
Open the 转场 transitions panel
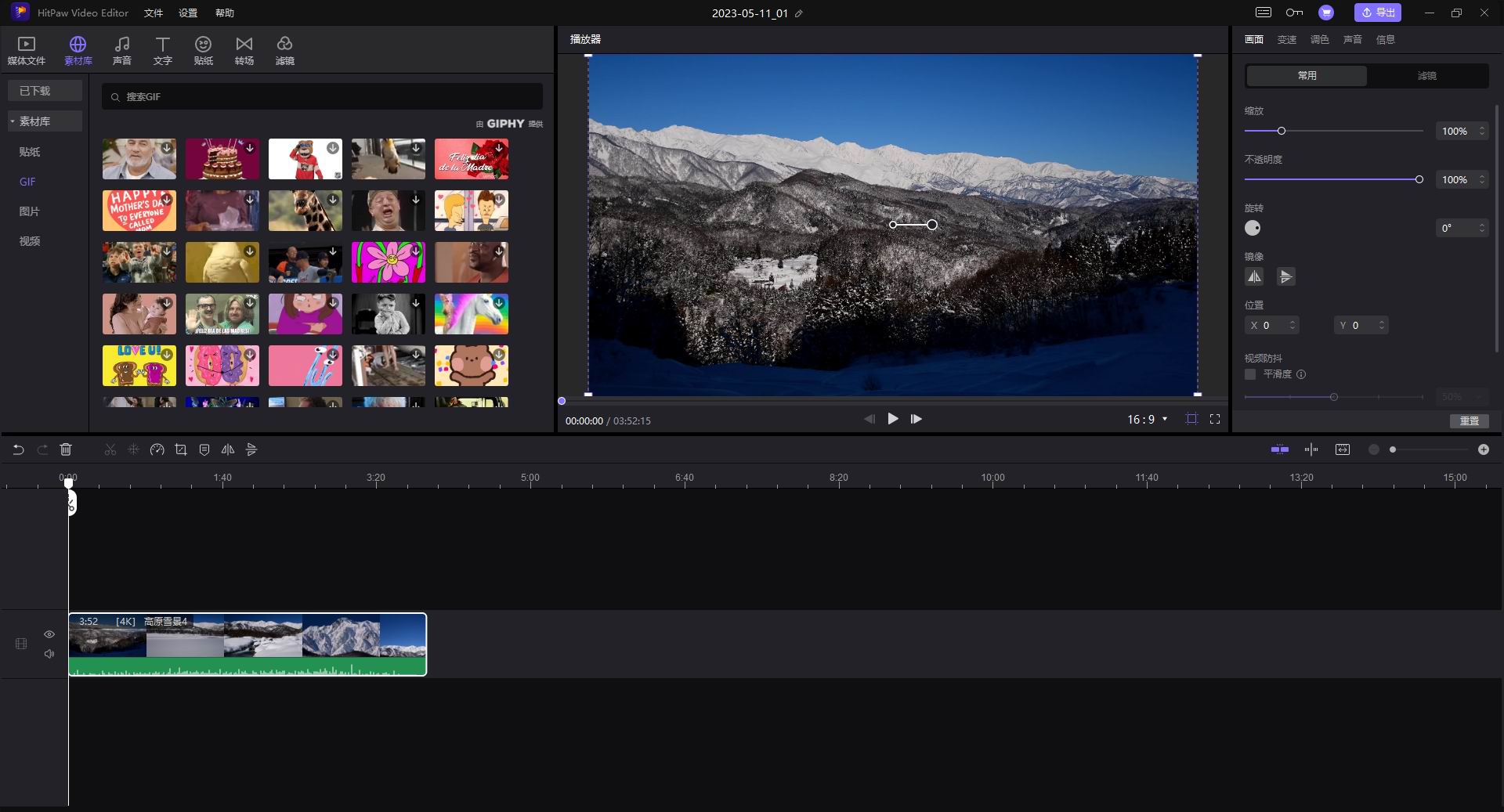244,51
